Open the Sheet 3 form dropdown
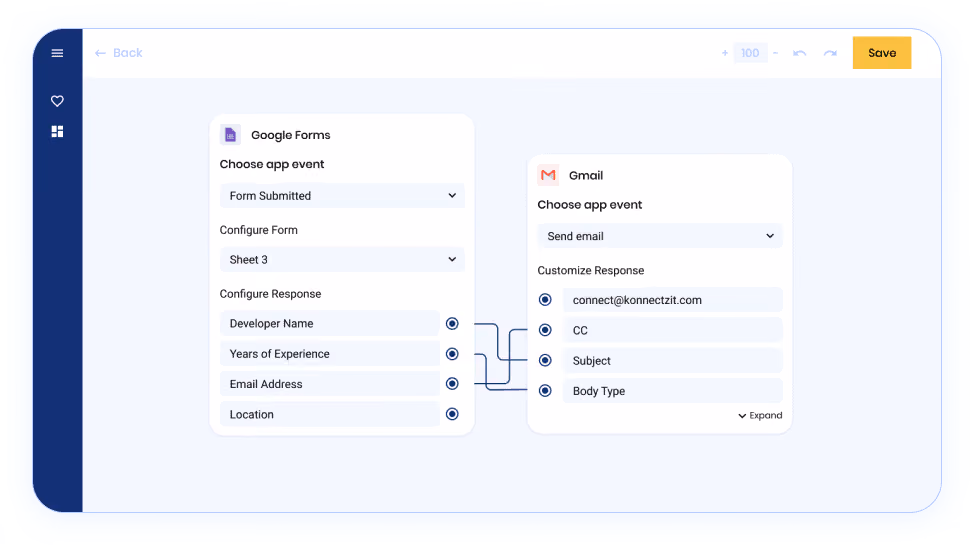This screenshot has width=974, height=549. point(342,260)
